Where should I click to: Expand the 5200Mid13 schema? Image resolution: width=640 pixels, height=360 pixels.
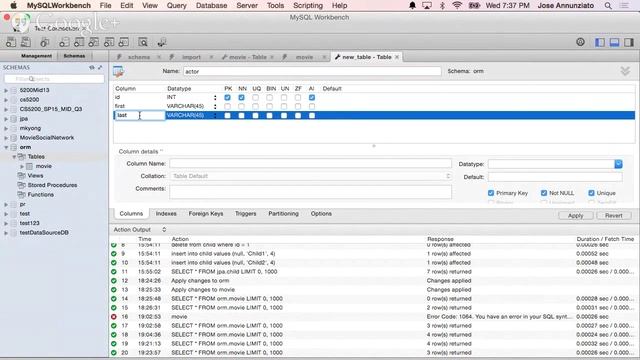(x=6, y=90)
